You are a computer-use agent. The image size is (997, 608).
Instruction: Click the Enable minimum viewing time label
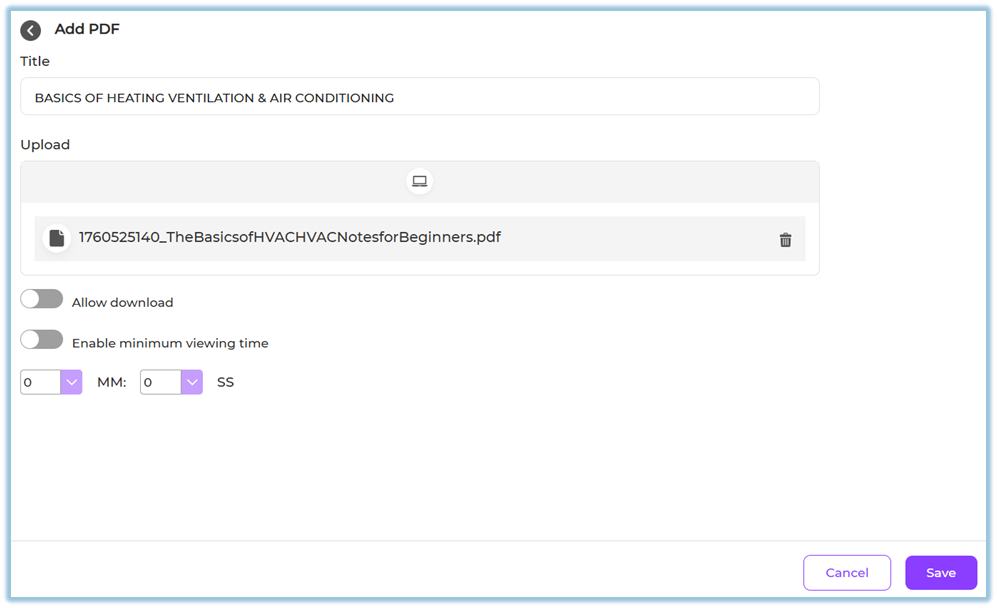click(170, 343)
